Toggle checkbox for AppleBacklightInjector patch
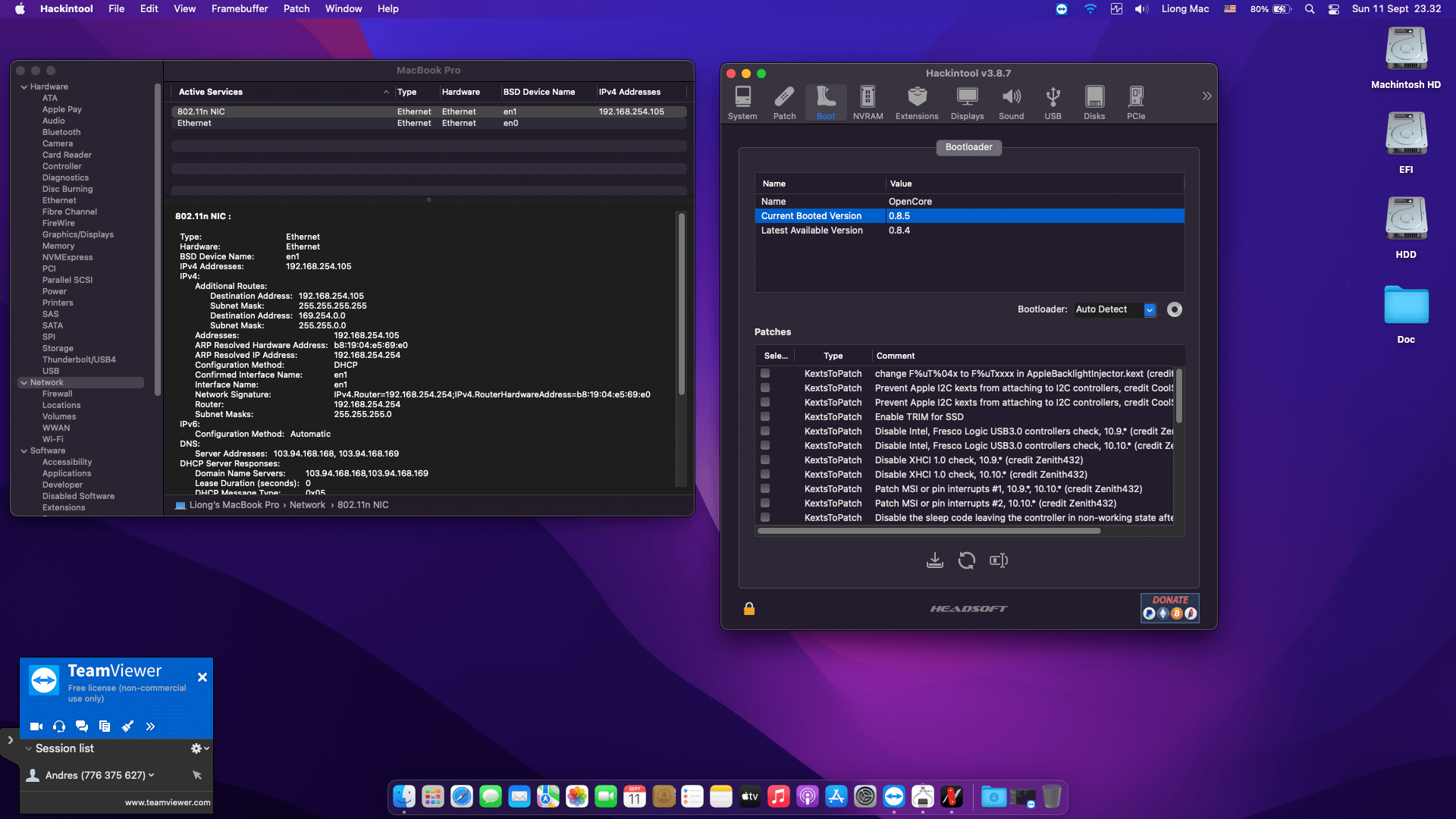 765,374
